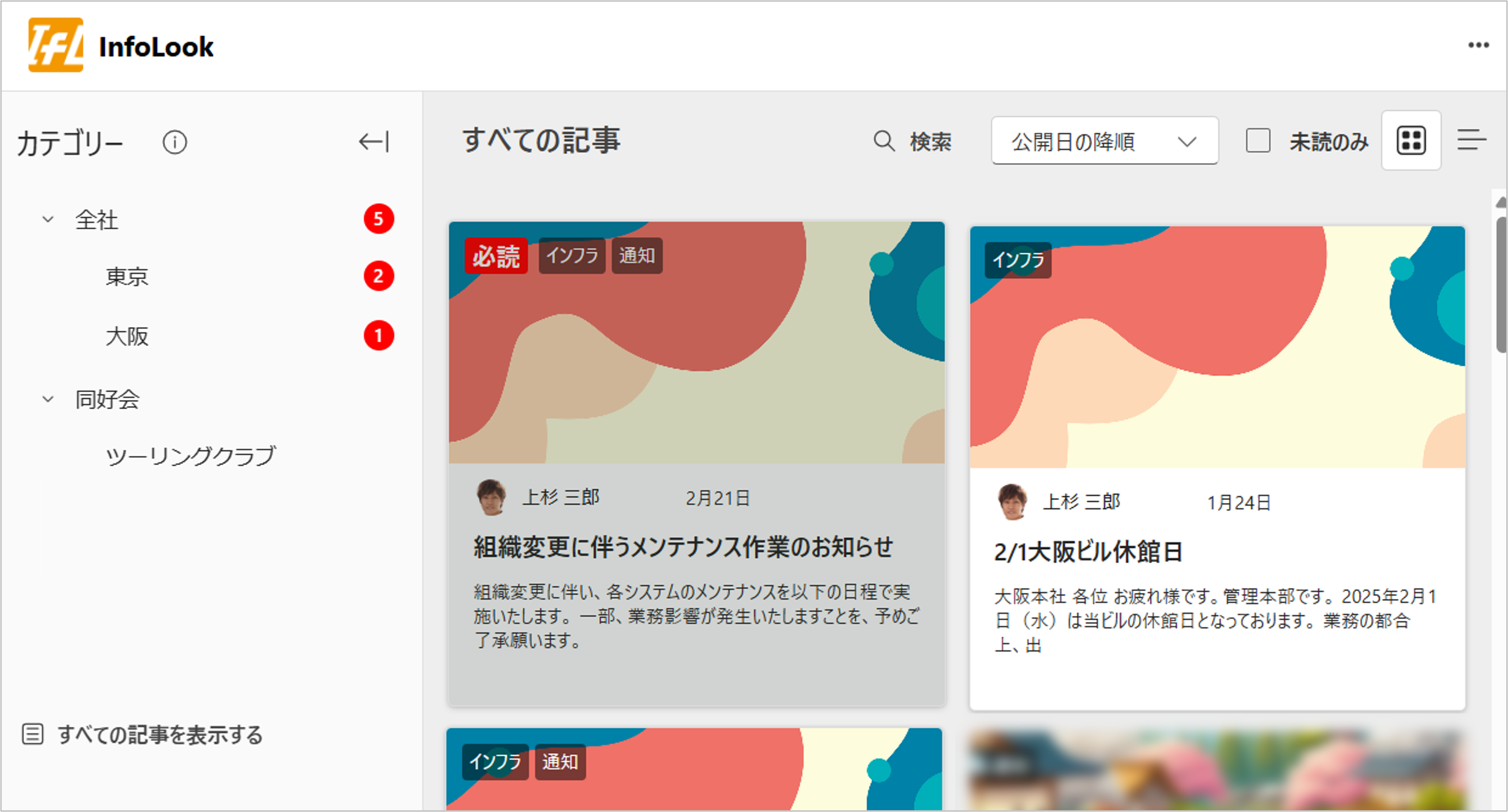Select the ツーリングクラブ category
This screenshot has width=1508, height=812.
coord(190,456)
